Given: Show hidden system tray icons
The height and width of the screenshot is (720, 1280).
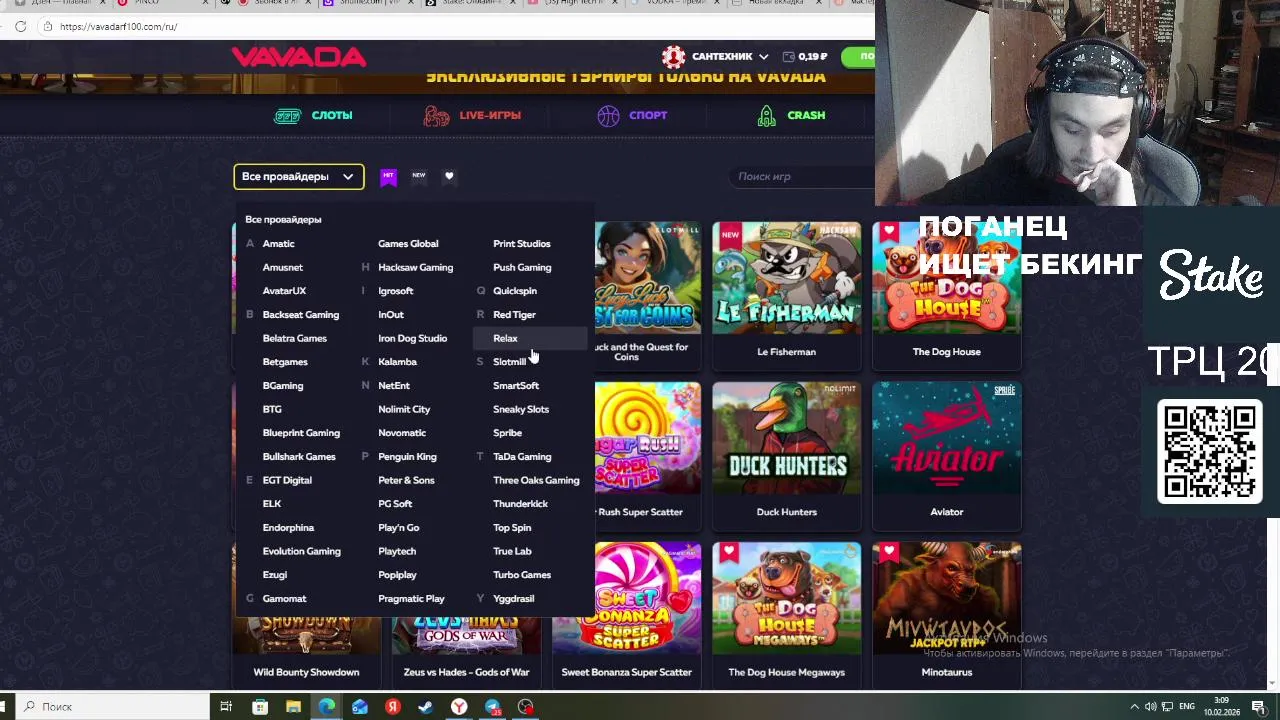Looking at the screenshot, I should click(1134, 707).
